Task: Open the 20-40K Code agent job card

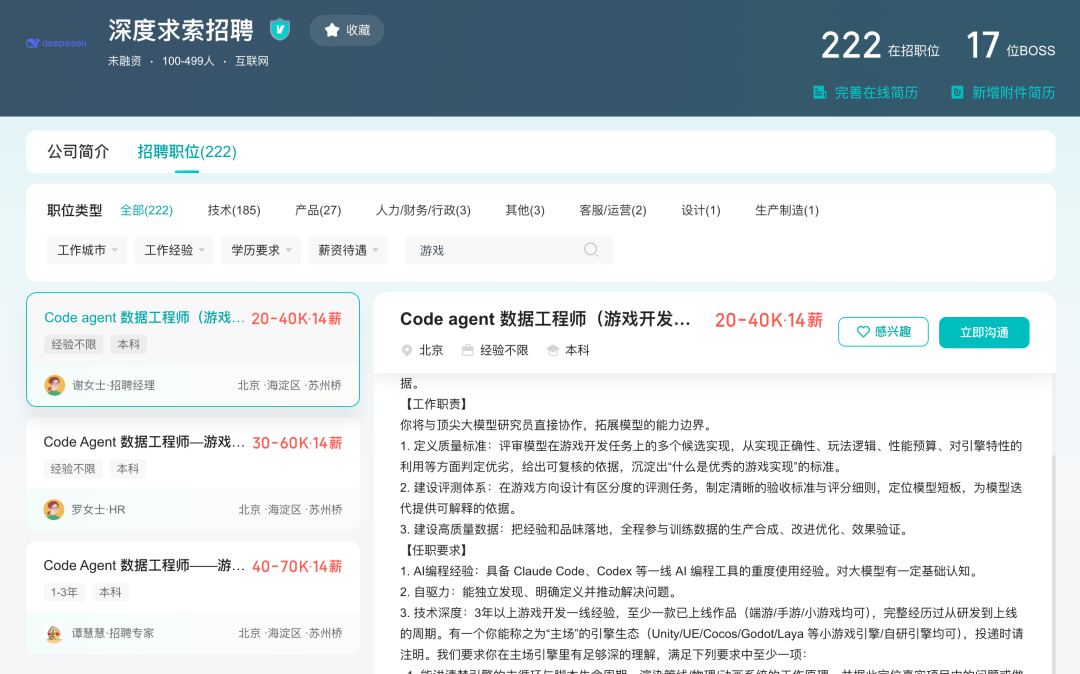Action: [193, 350]
